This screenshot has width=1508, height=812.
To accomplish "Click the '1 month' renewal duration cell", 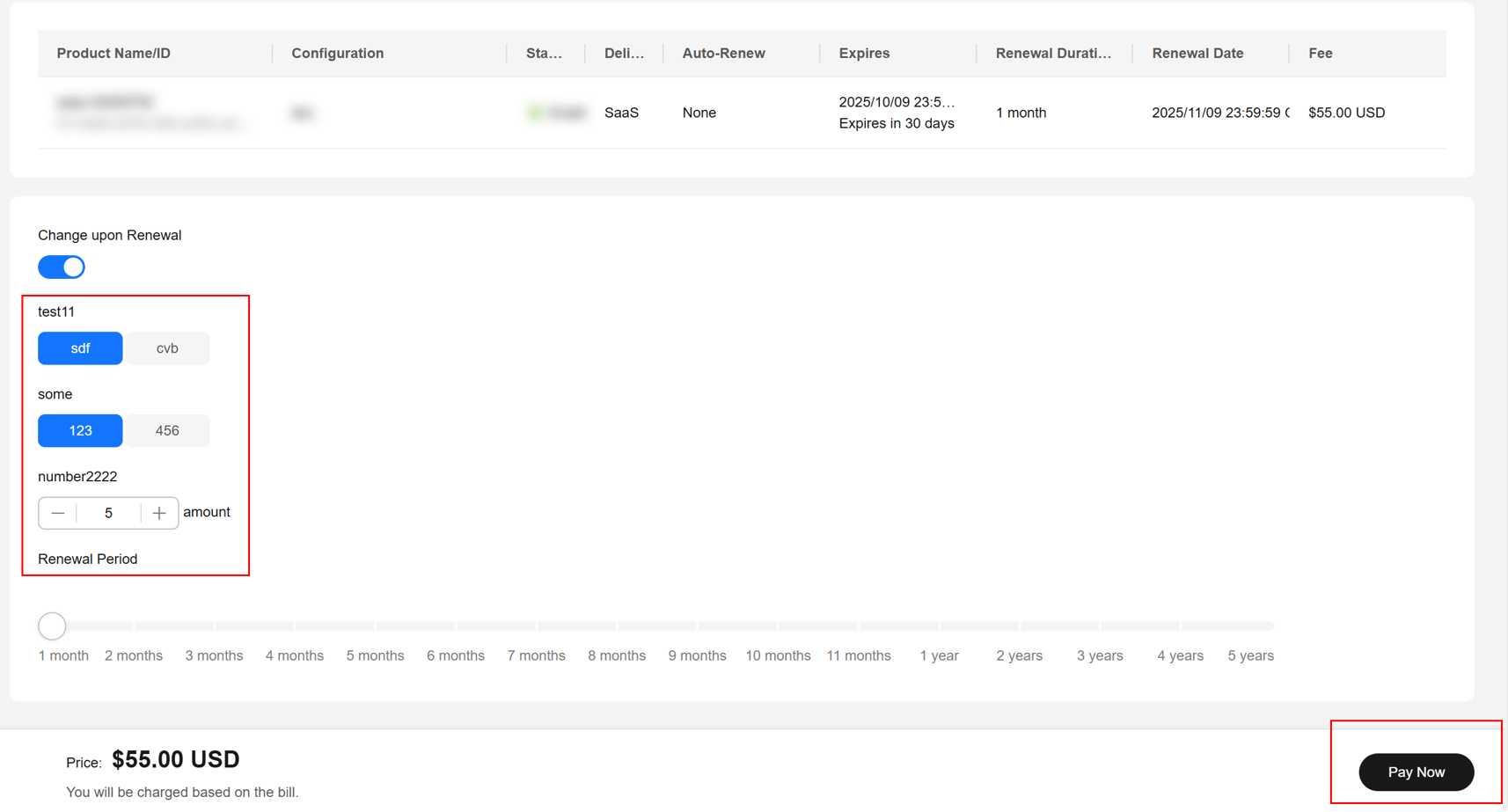I will point(1021,113).
